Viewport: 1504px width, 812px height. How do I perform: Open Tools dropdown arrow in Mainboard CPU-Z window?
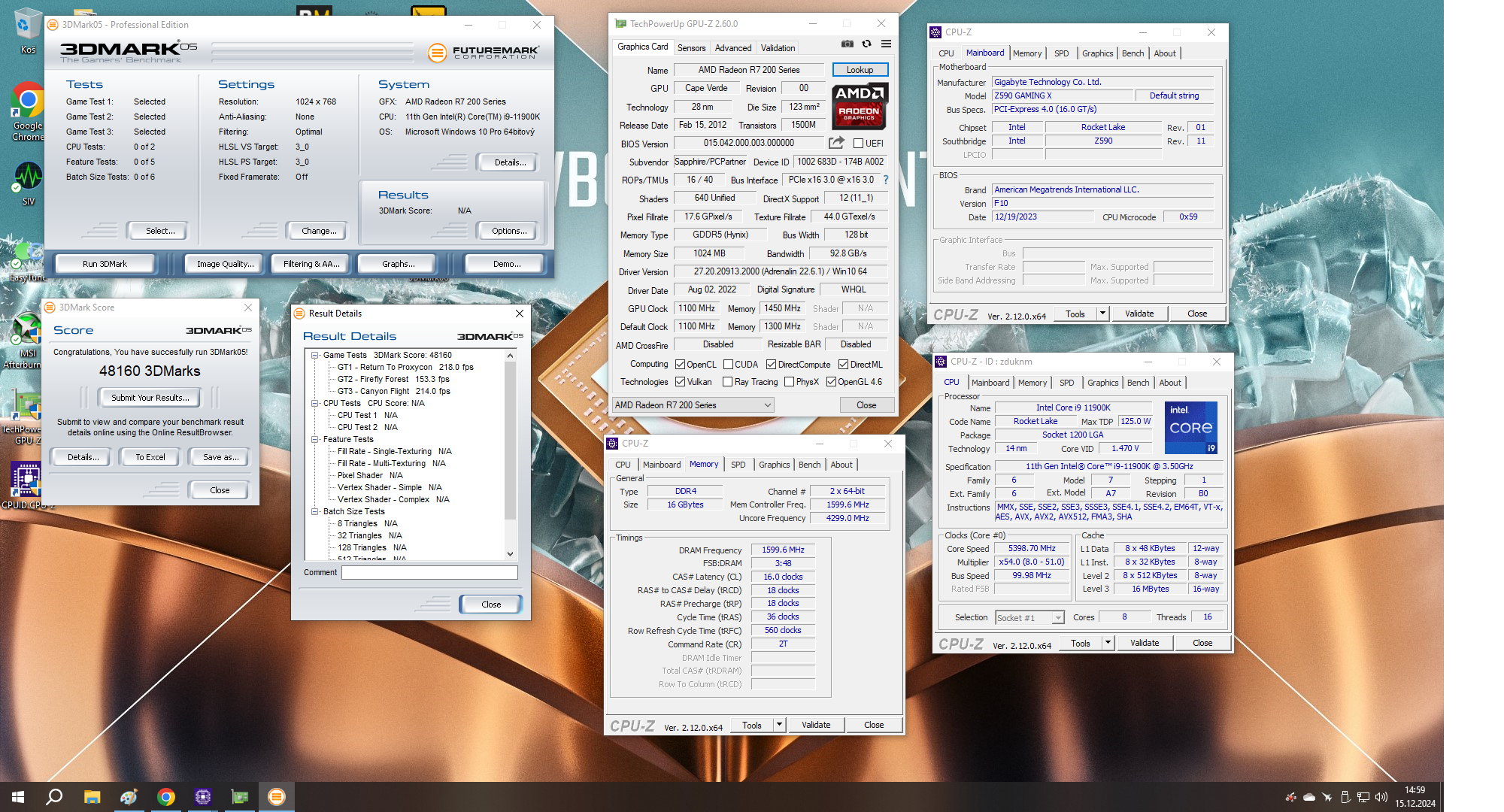tap(1102, 314)
